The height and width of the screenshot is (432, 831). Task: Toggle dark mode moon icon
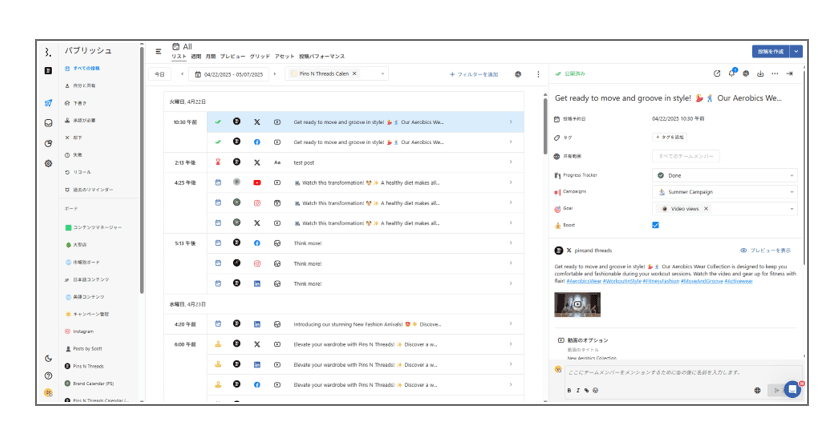click(48, 358)
